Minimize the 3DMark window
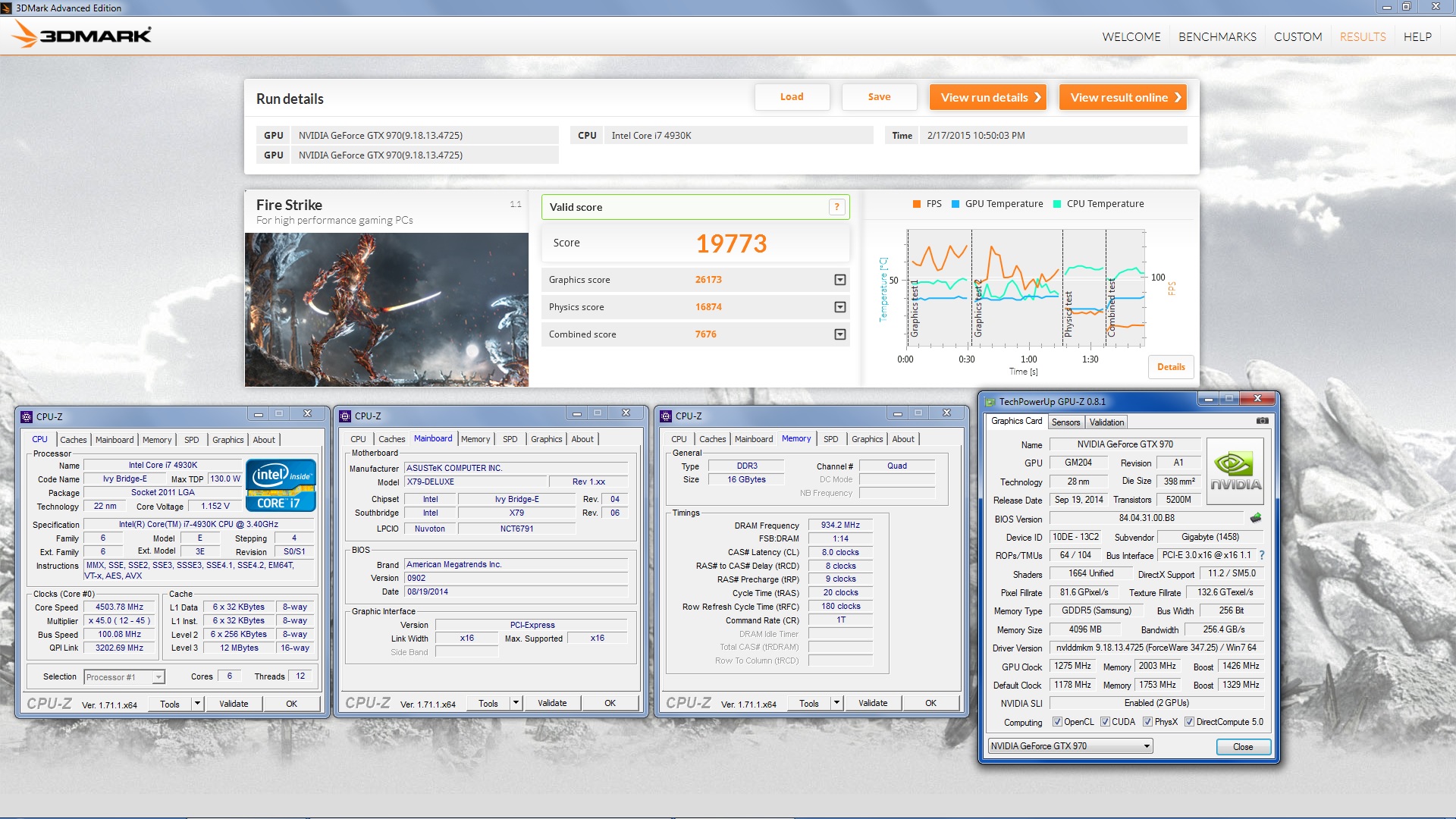Viewport: 1456px width, 819px height. coord(1386,7)
